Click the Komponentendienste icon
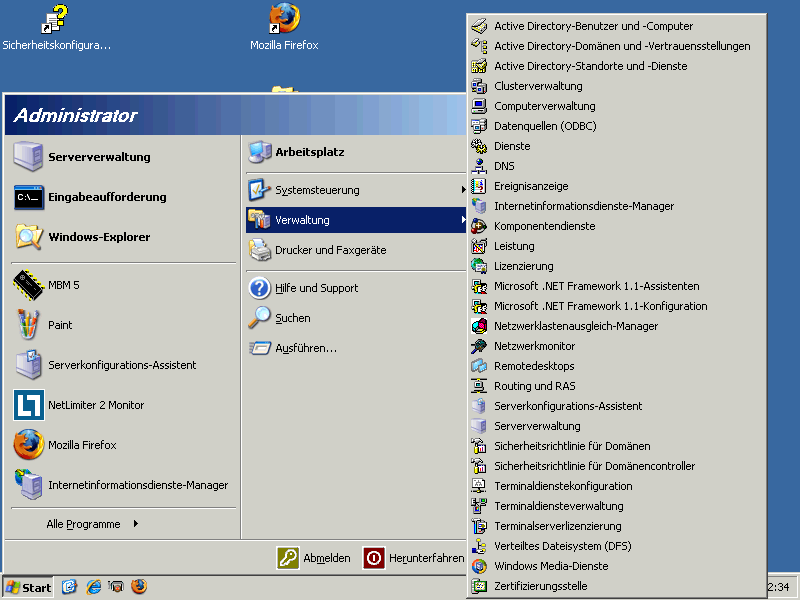Screen dimensions: 800x600 click(x=479, y=226)
